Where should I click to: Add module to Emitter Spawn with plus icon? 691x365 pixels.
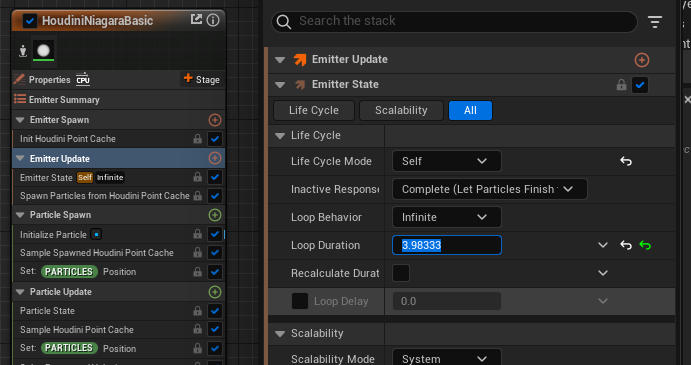[215, 120]
